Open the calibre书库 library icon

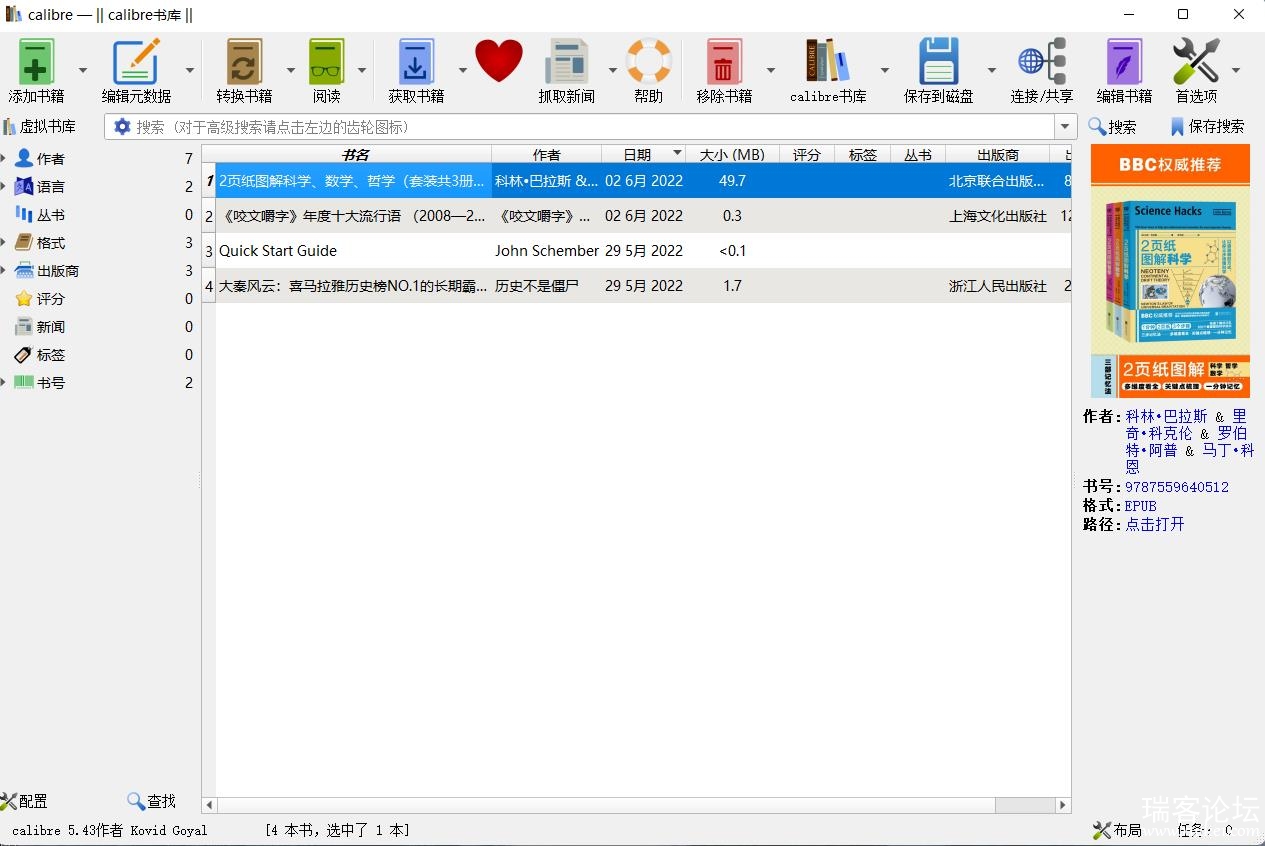(x=828, y=62)
